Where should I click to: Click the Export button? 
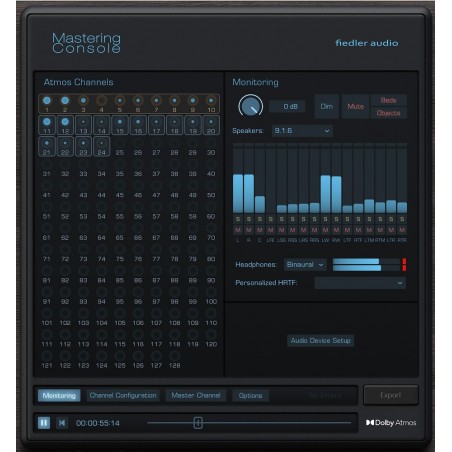click(391, 395)
